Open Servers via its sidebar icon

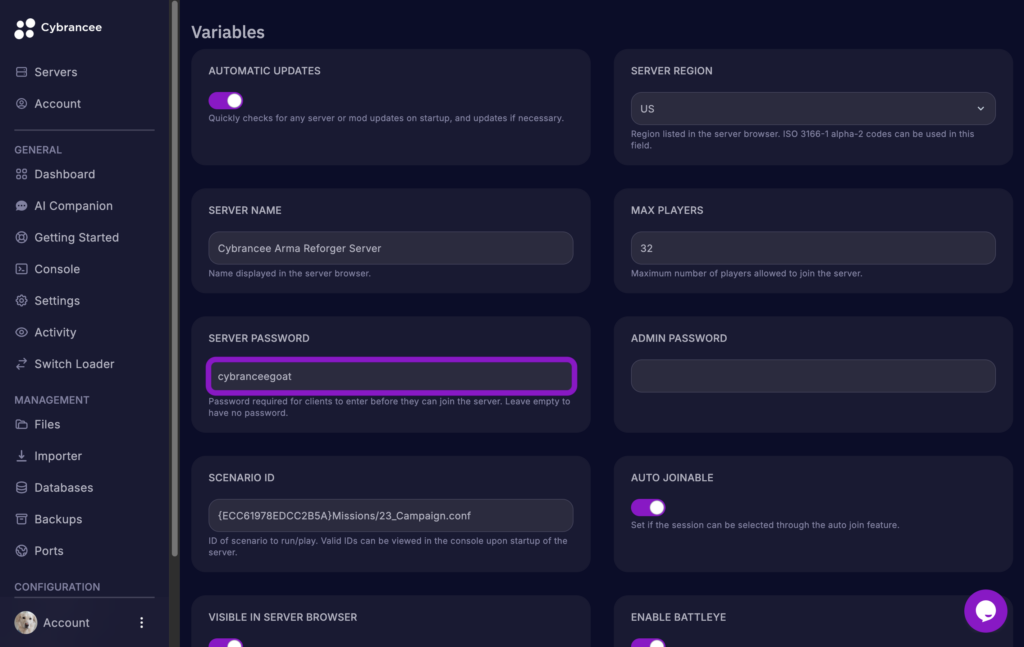(x=22, y=72)
